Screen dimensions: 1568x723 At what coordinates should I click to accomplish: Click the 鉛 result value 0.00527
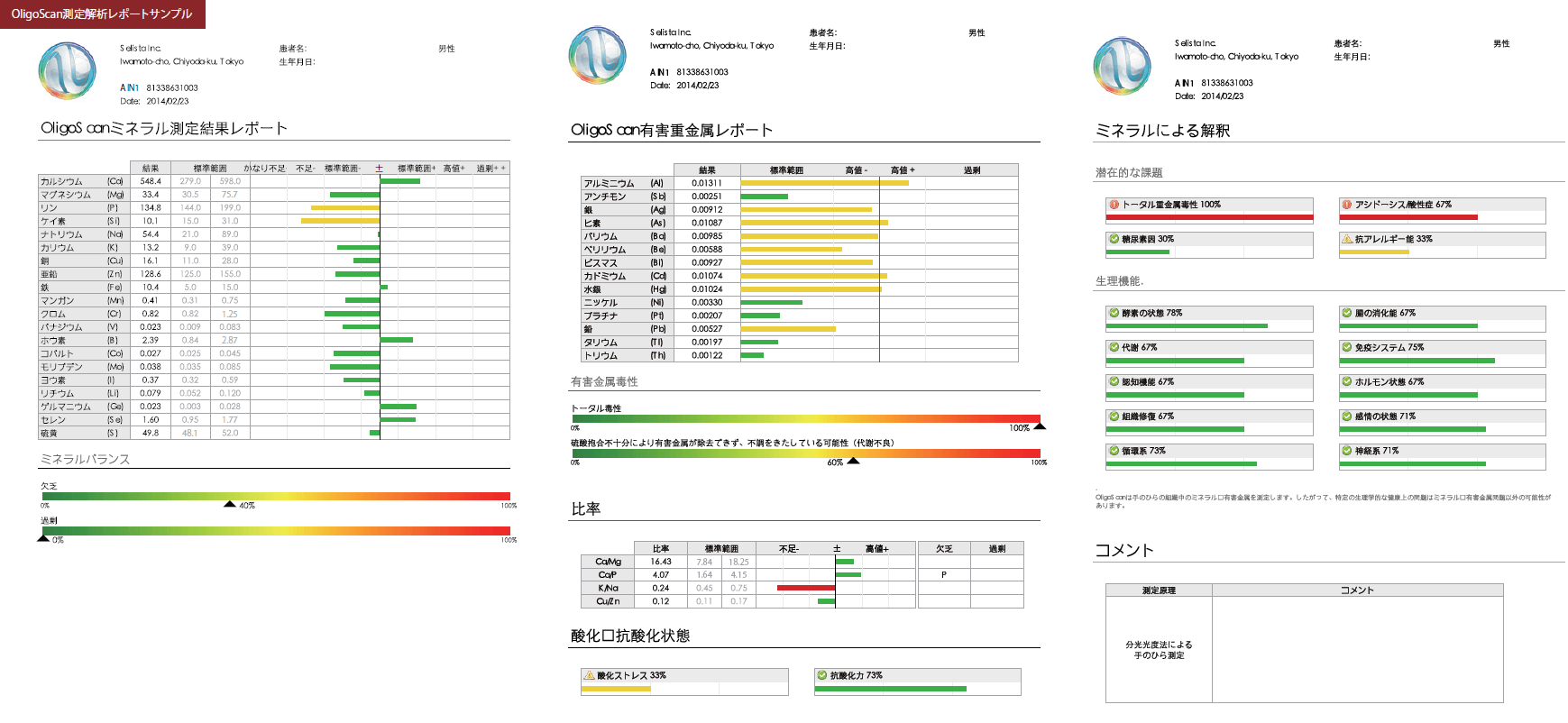coord(707,329)
